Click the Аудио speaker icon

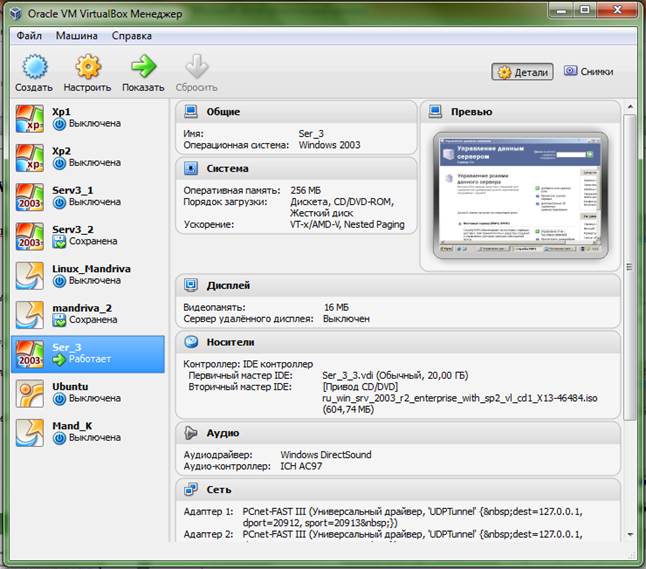(x=191, y=433)
